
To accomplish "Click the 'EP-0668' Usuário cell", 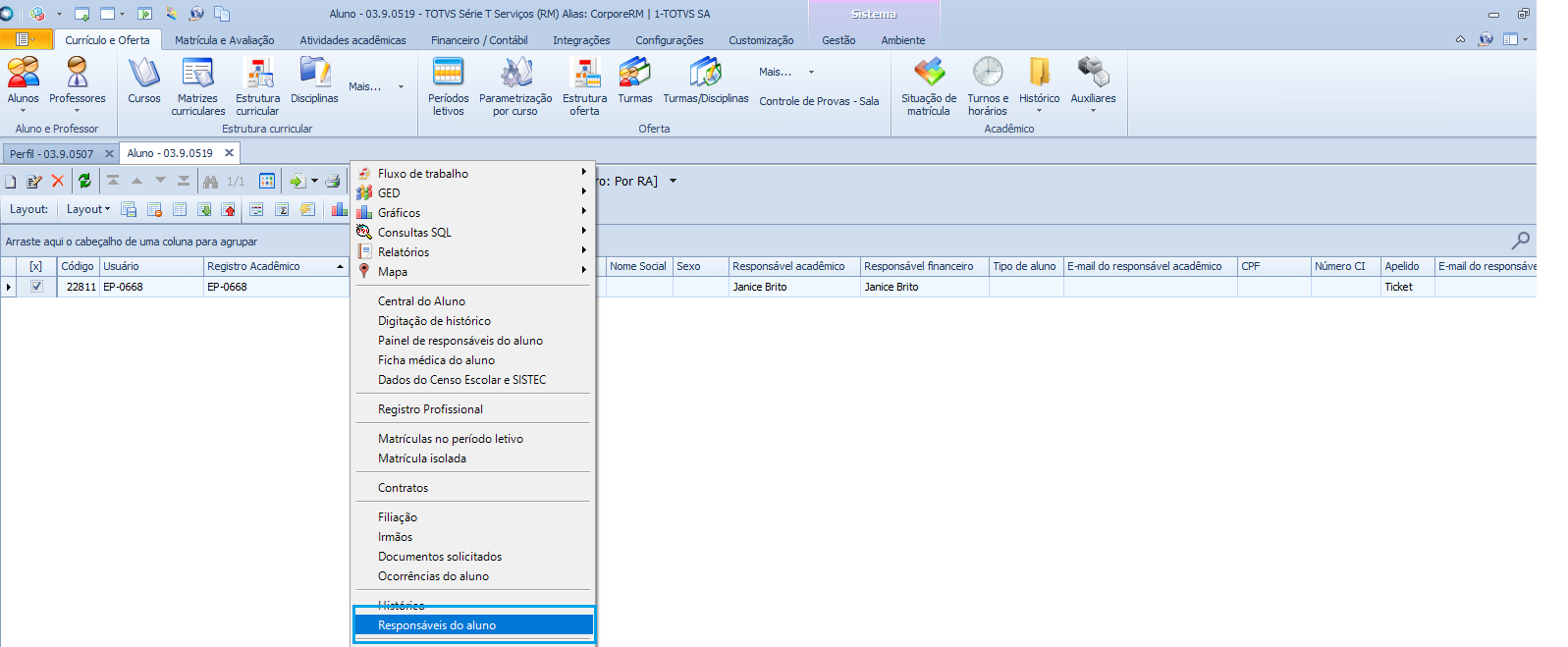I will tap(151, 287).
